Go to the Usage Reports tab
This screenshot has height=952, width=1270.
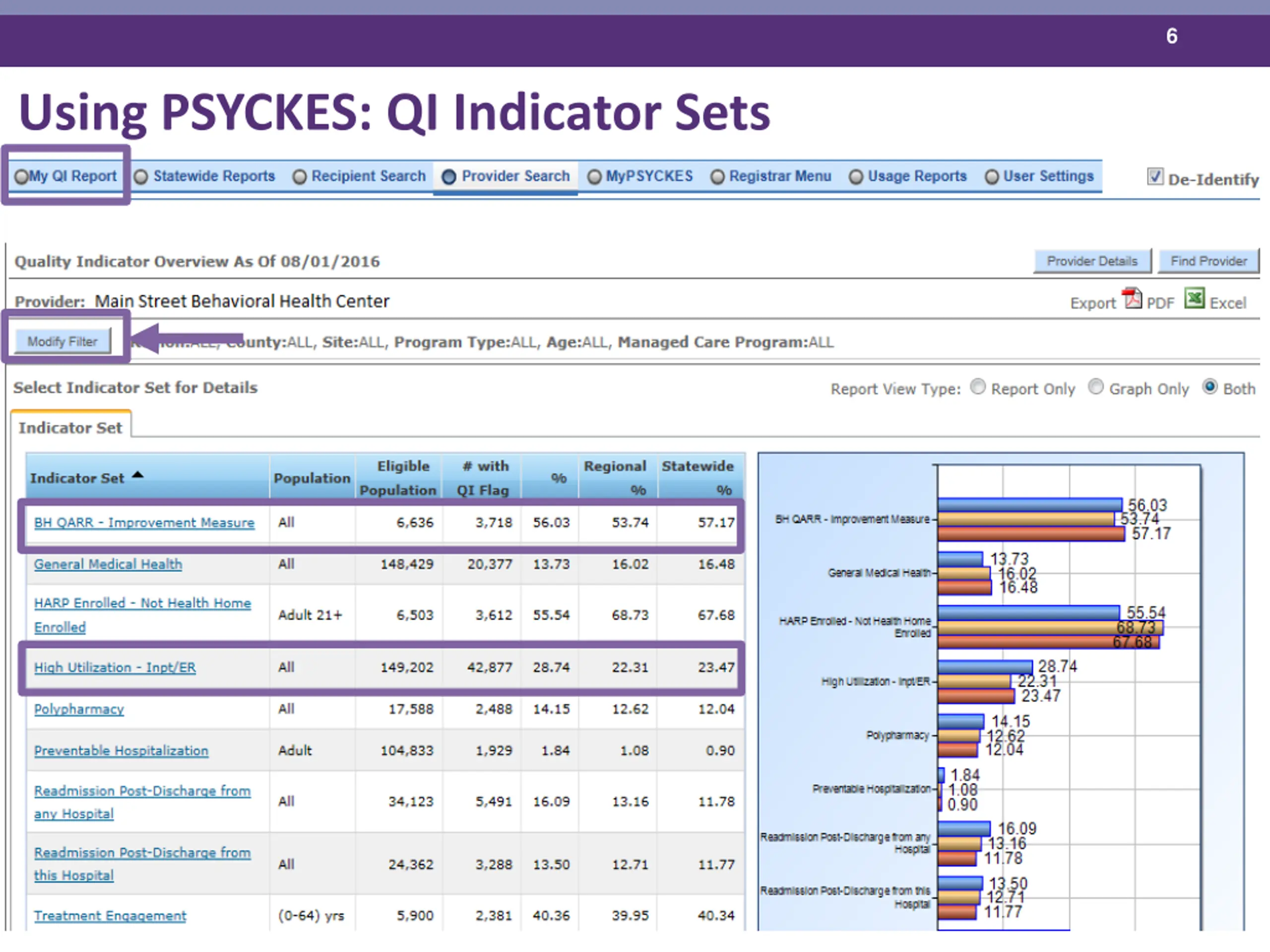tap(908, 176)
